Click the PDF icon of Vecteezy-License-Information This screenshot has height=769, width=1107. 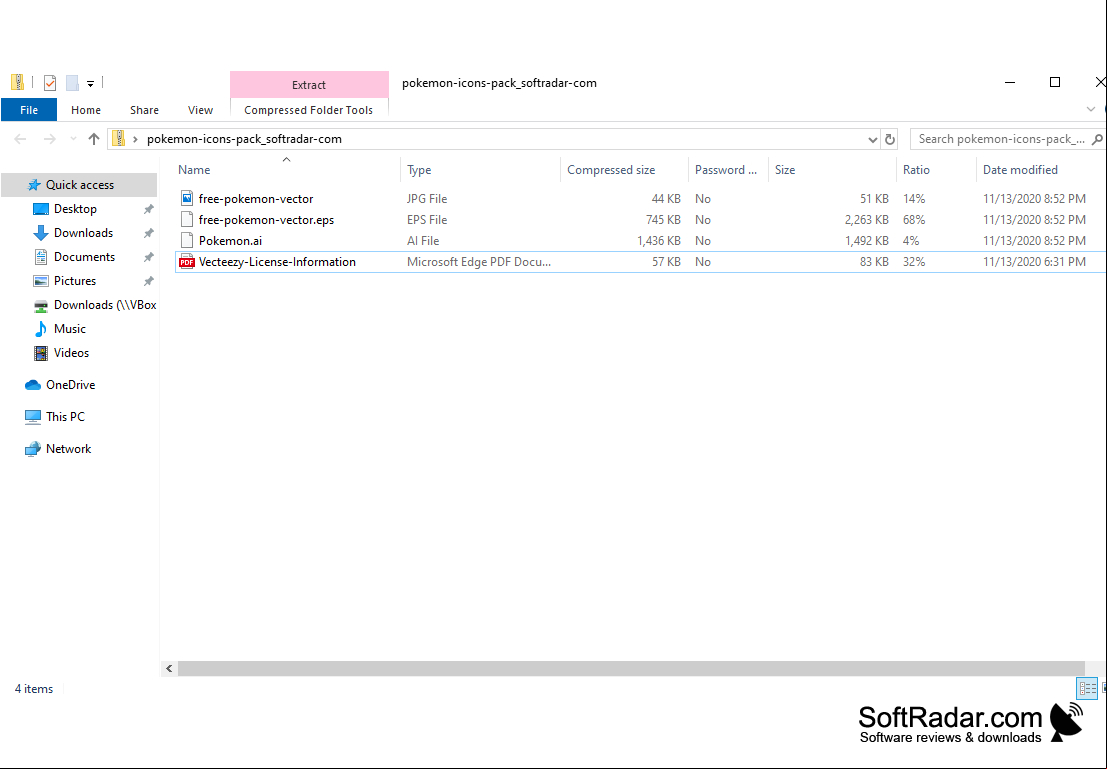click(x=186, y=262)
